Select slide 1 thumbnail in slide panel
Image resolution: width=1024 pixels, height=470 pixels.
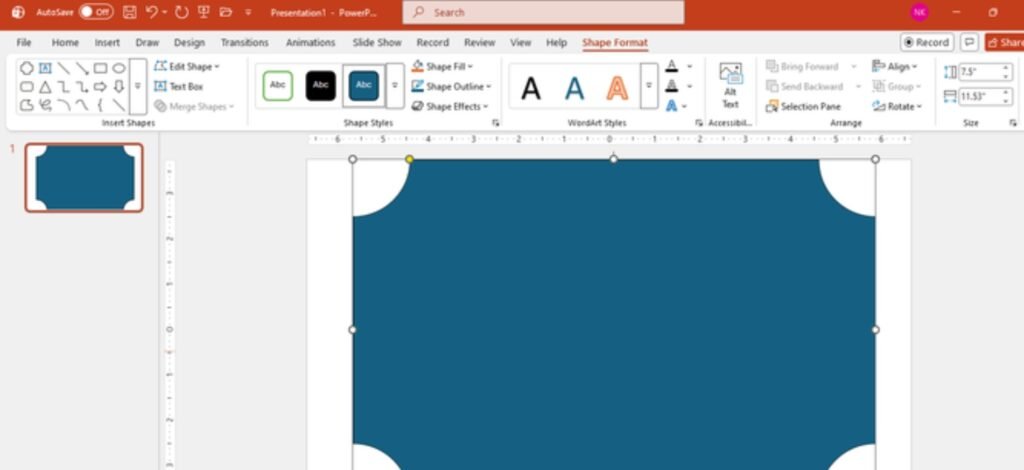click(x=84, y=178)
